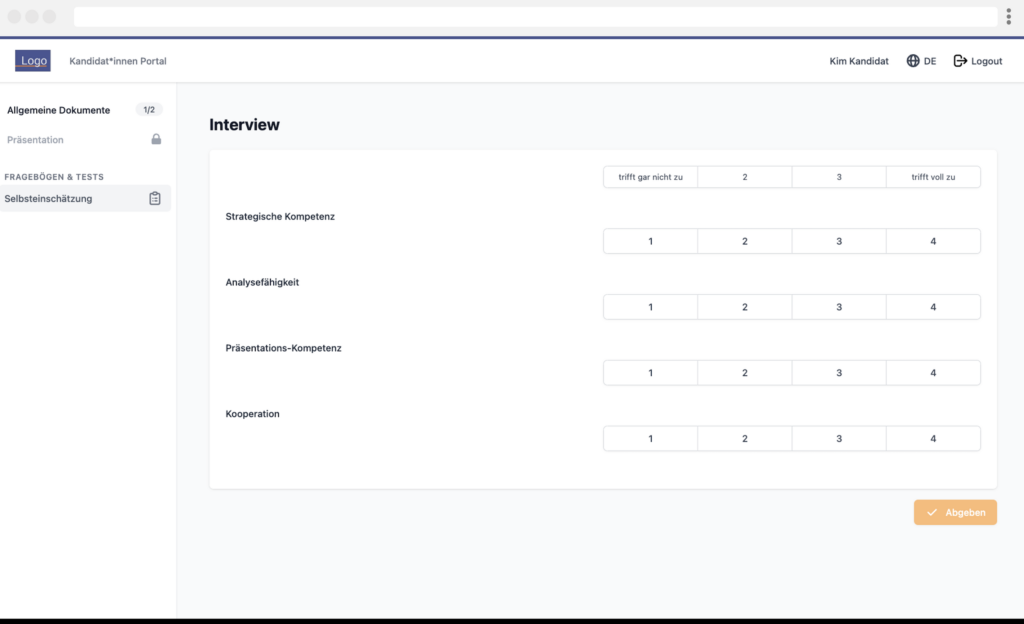The image size is (1024, 624).
Task: Click the Logo in the header
Action: [33, 61]
